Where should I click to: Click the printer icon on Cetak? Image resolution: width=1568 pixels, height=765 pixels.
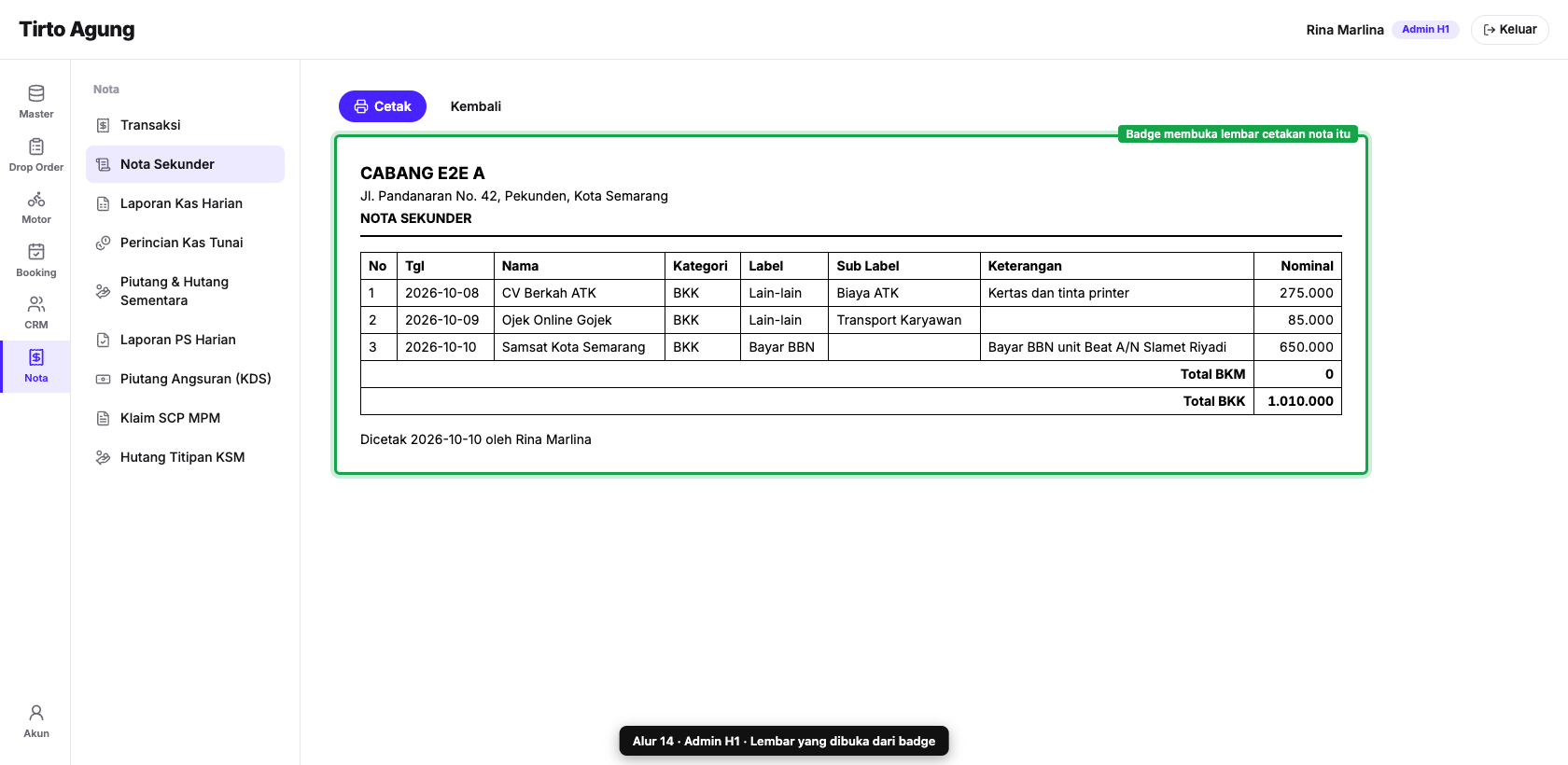coord(361,106)
